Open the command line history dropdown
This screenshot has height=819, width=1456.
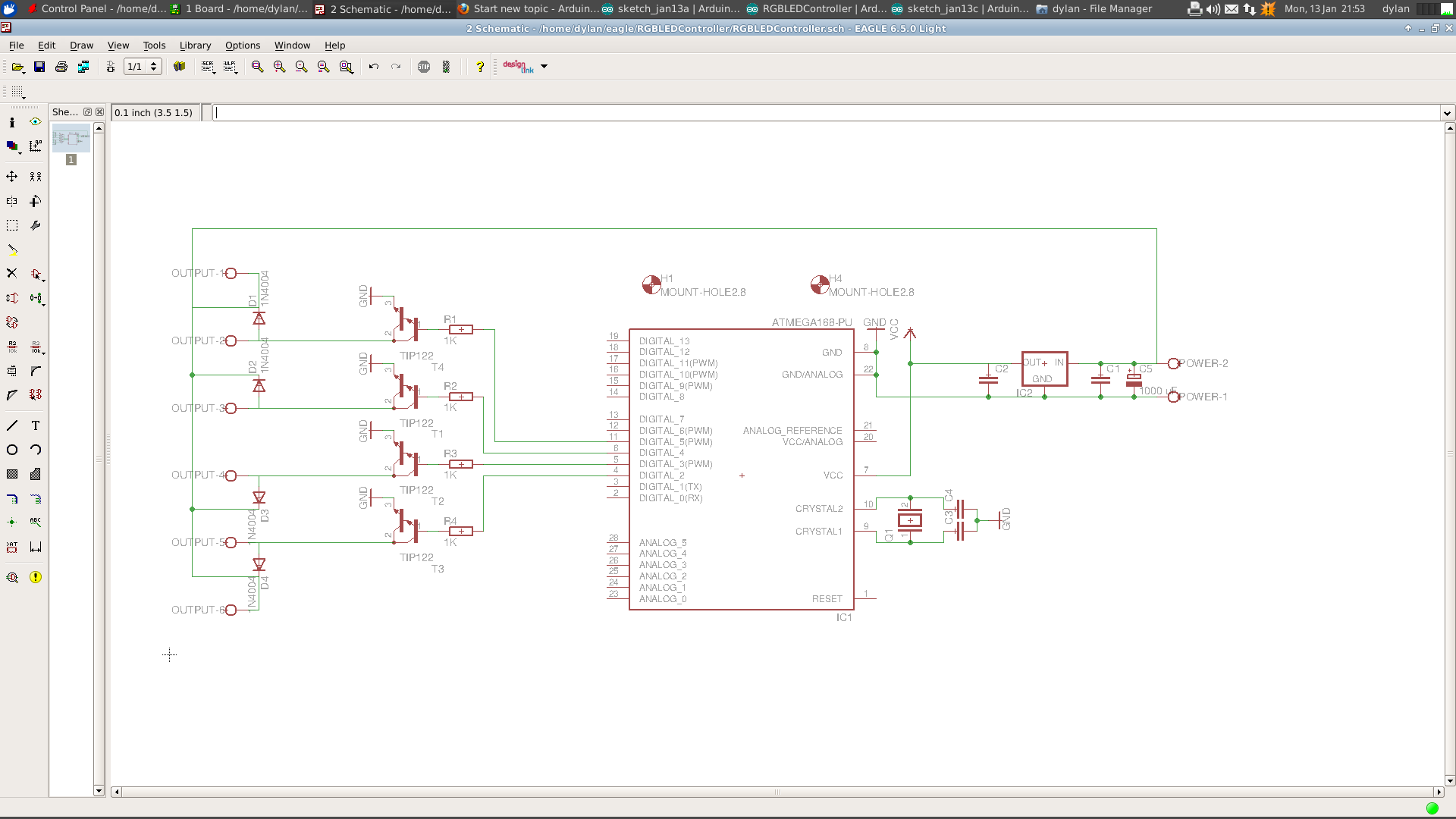tap(1447, 113)
